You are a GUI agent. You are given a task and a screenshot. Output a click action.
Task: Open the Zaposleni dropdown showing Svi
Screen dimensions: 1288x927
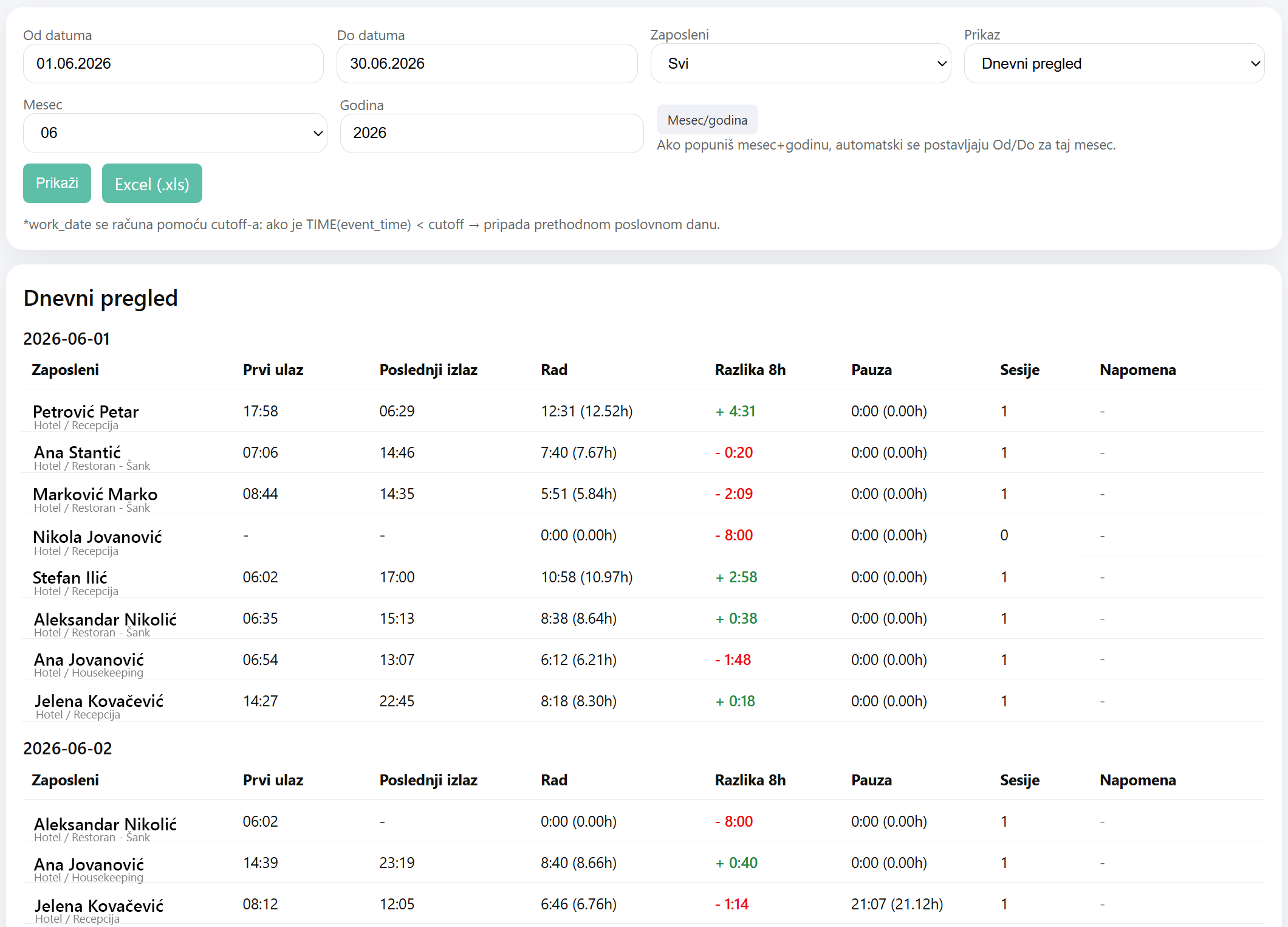pyautogui.click(x=800, y=63)
